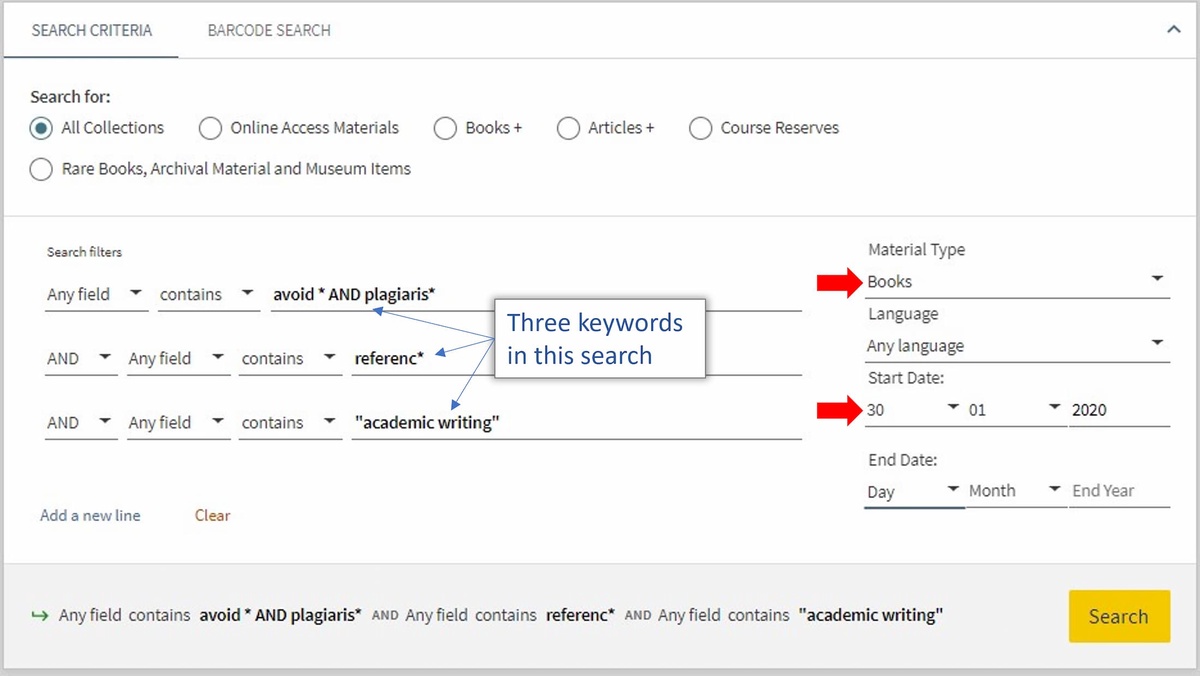Select Rare Books, Archival Material and Museum Items

(41, 169)
